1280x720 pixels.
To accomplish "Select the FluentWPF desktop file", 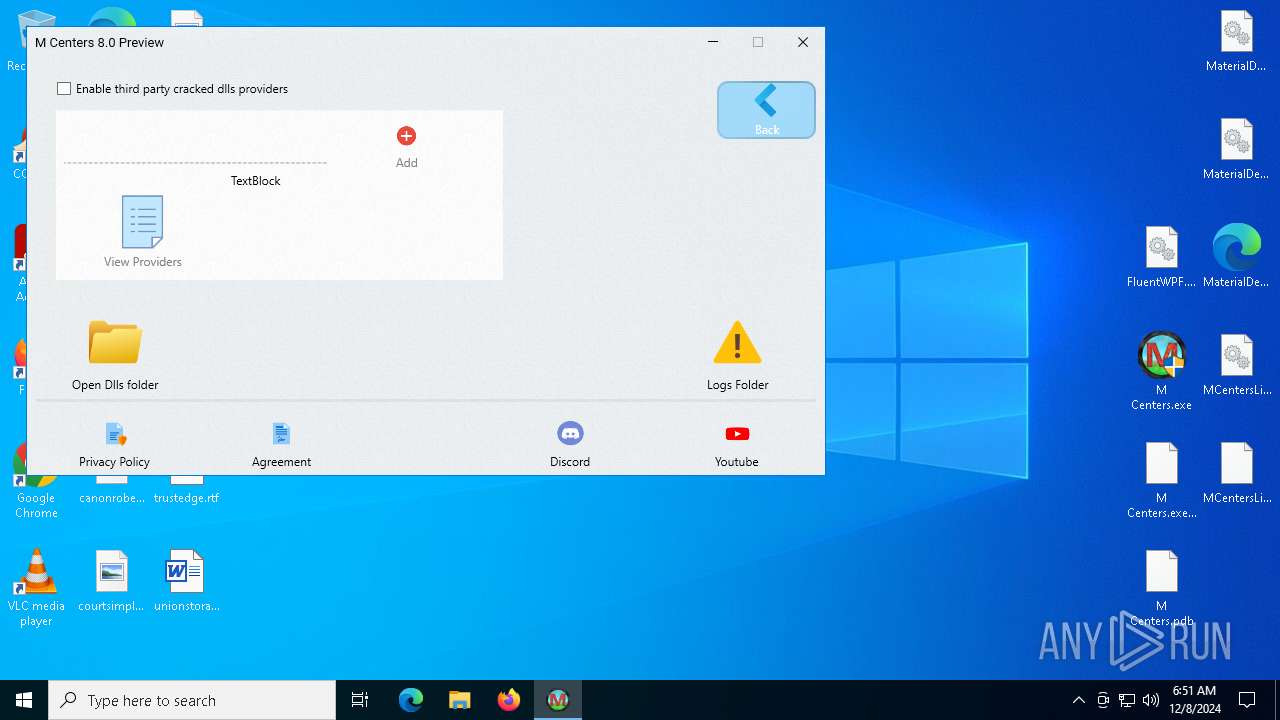I will pyautogui.click(x=1161, y=256).
